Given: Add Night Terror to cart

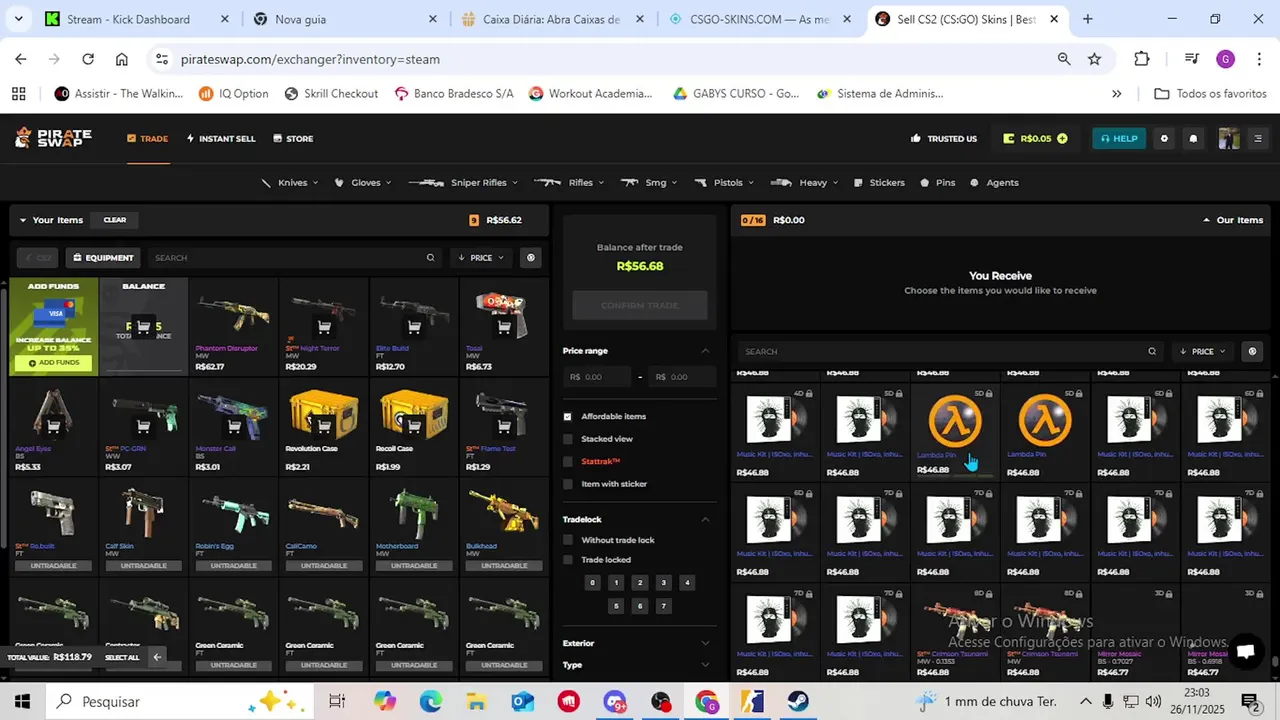Looking at the screenshot, I should [x=324, y=327].
